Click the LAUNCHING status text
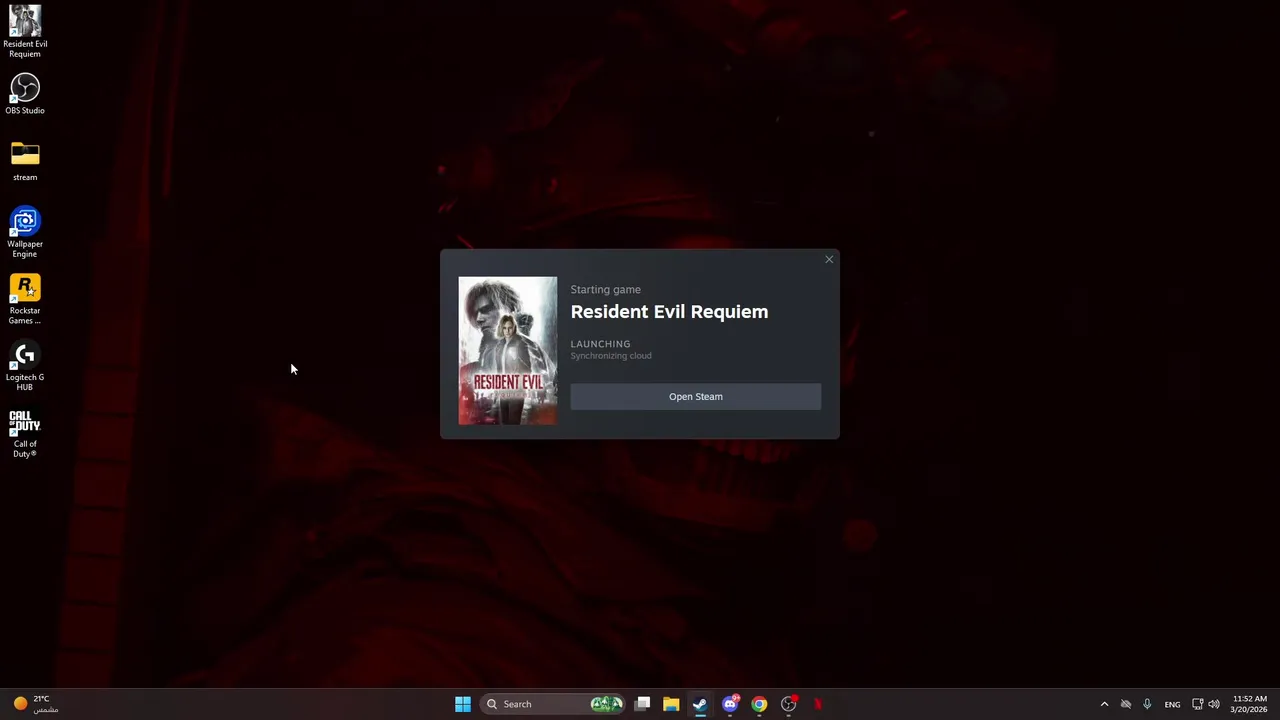The image size is (1280, 720). [600, 344]
